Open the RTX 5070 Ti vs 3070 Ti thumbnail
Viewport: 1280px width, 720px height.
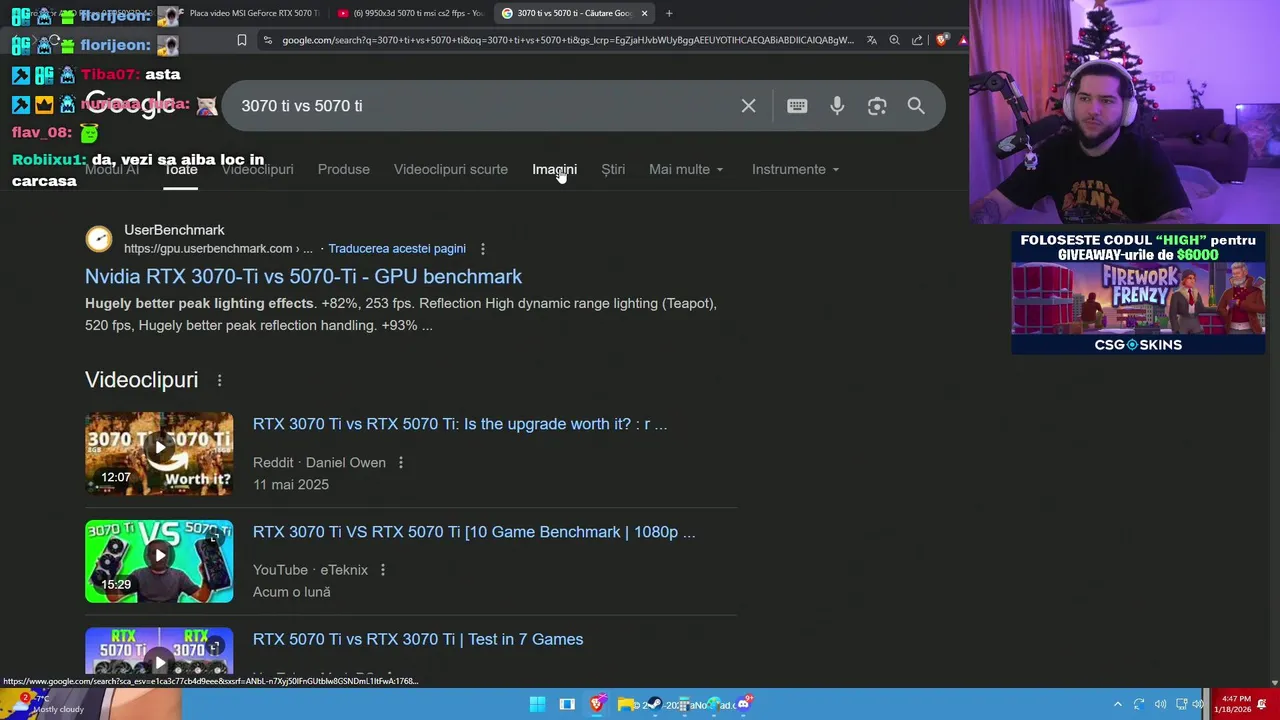coord(159,652)
